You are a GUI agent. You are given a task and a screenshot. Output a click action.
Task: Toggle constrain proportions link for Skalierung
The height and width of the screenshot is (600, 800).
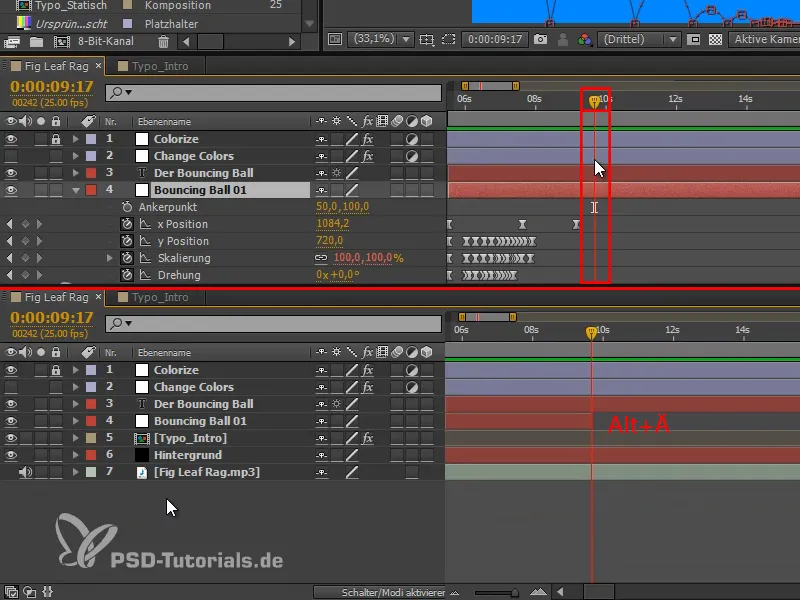click(x=321, y=258)
